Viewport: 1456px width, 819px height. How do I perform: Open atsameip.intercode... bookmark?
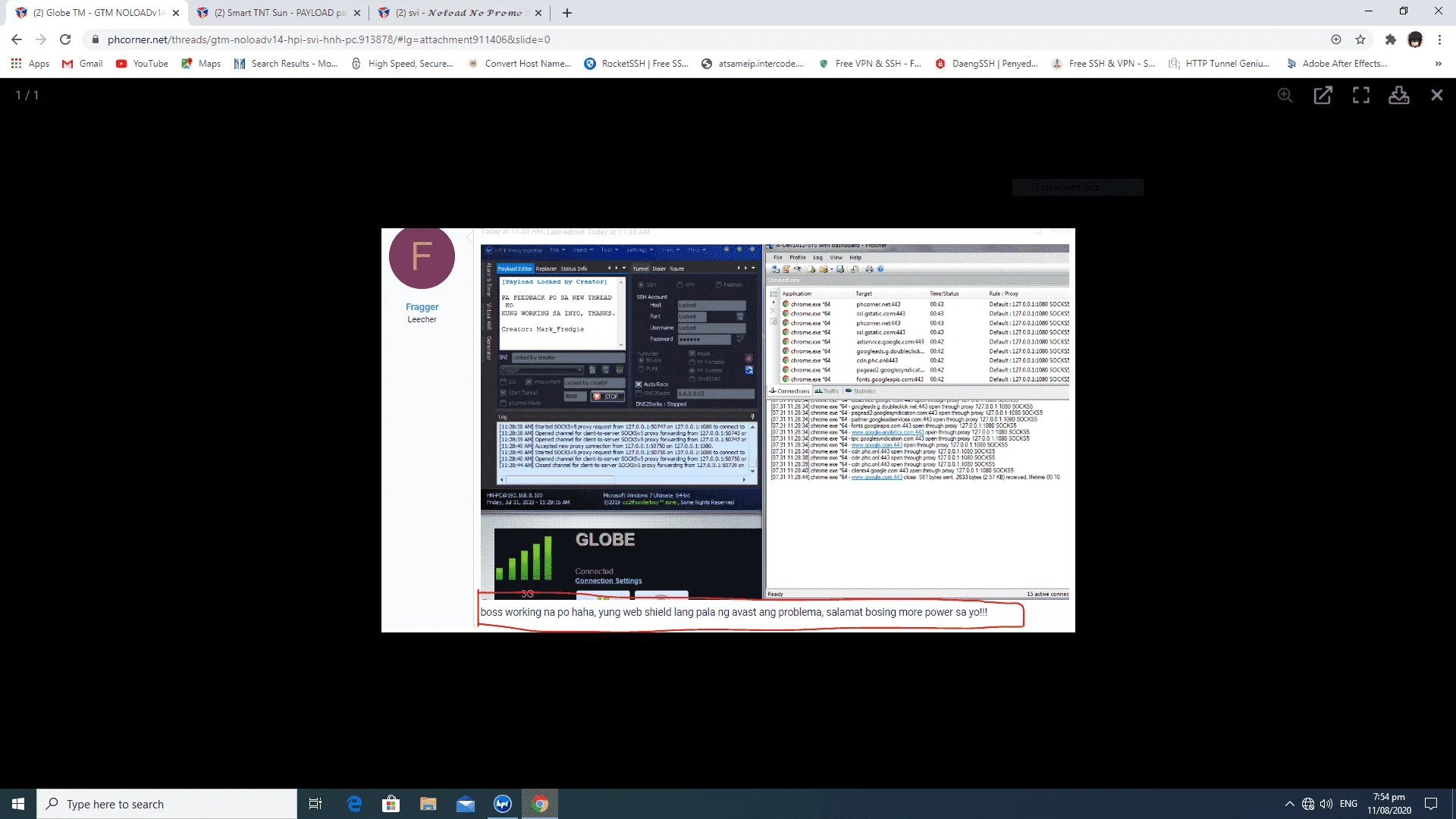click(753, 64)
